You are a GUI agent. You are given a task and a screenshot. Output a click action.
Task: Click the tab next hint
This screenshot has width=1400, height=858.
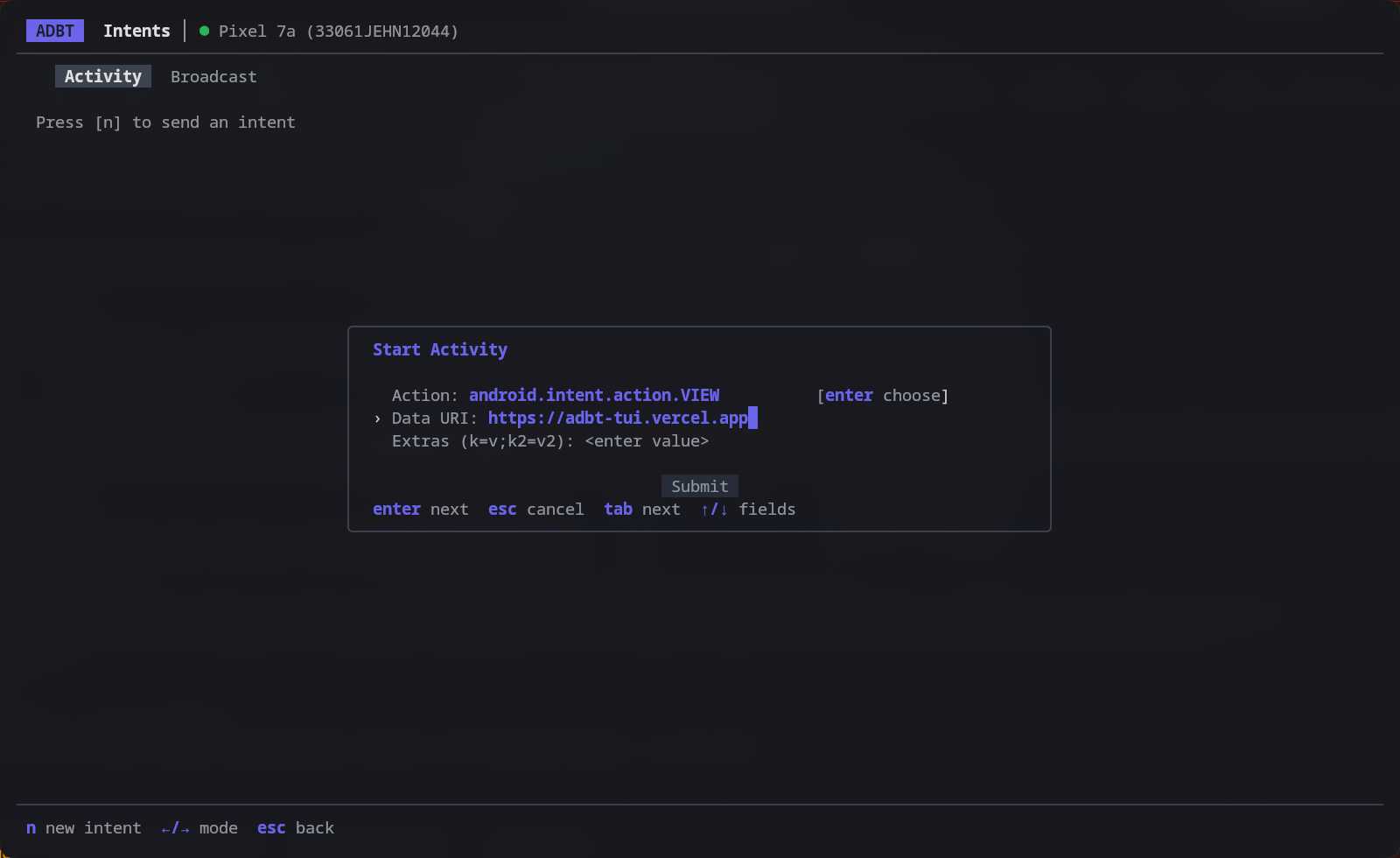[x=642, y=510]
